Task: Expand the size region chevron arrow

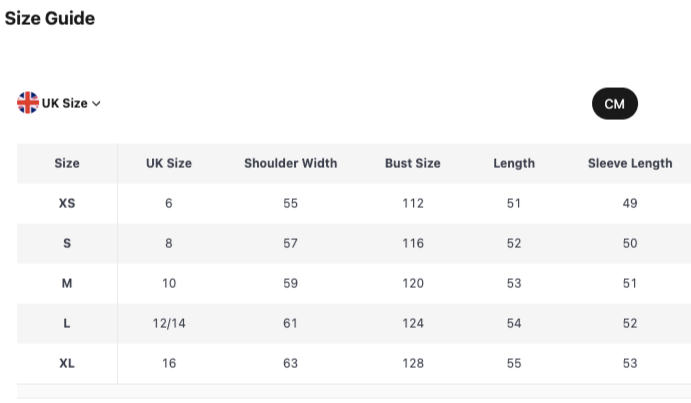Action: click(x=97, y=104)
